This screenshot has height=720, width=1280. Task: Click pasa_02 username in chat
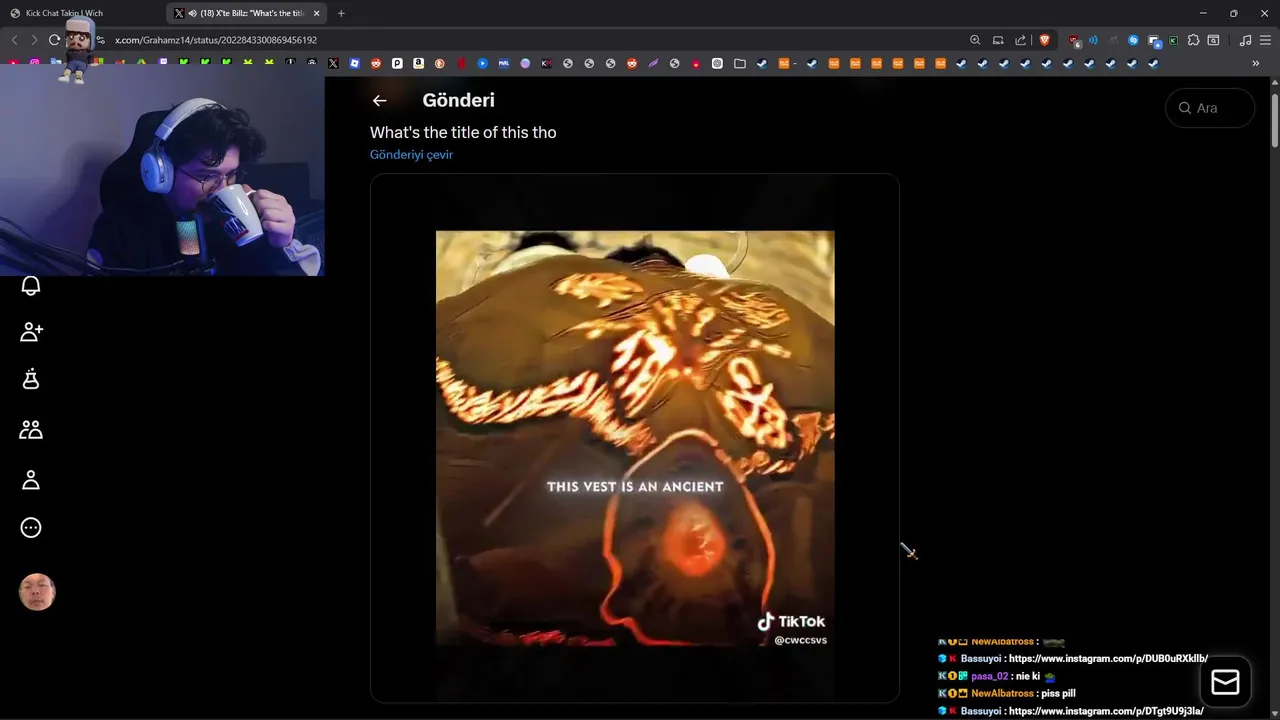coord(989,676)
